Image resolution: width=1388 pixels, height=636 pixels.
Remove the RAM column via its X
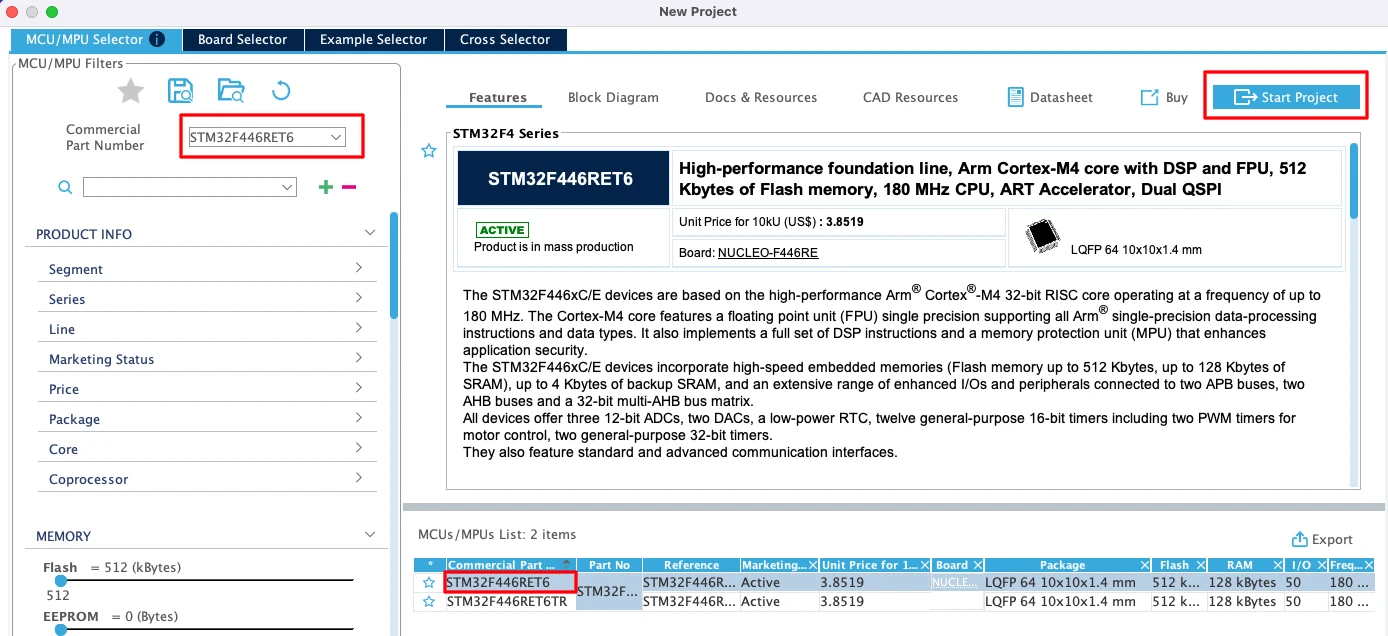tap(1277, 565)
